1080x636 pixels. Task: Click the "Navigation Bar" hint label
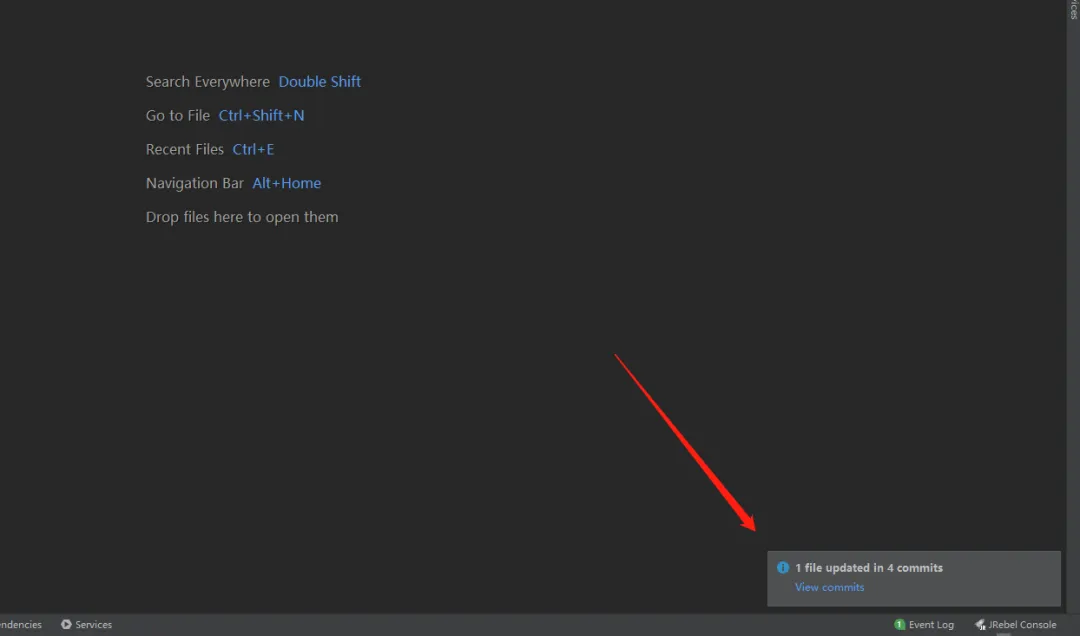coord(194,183)
